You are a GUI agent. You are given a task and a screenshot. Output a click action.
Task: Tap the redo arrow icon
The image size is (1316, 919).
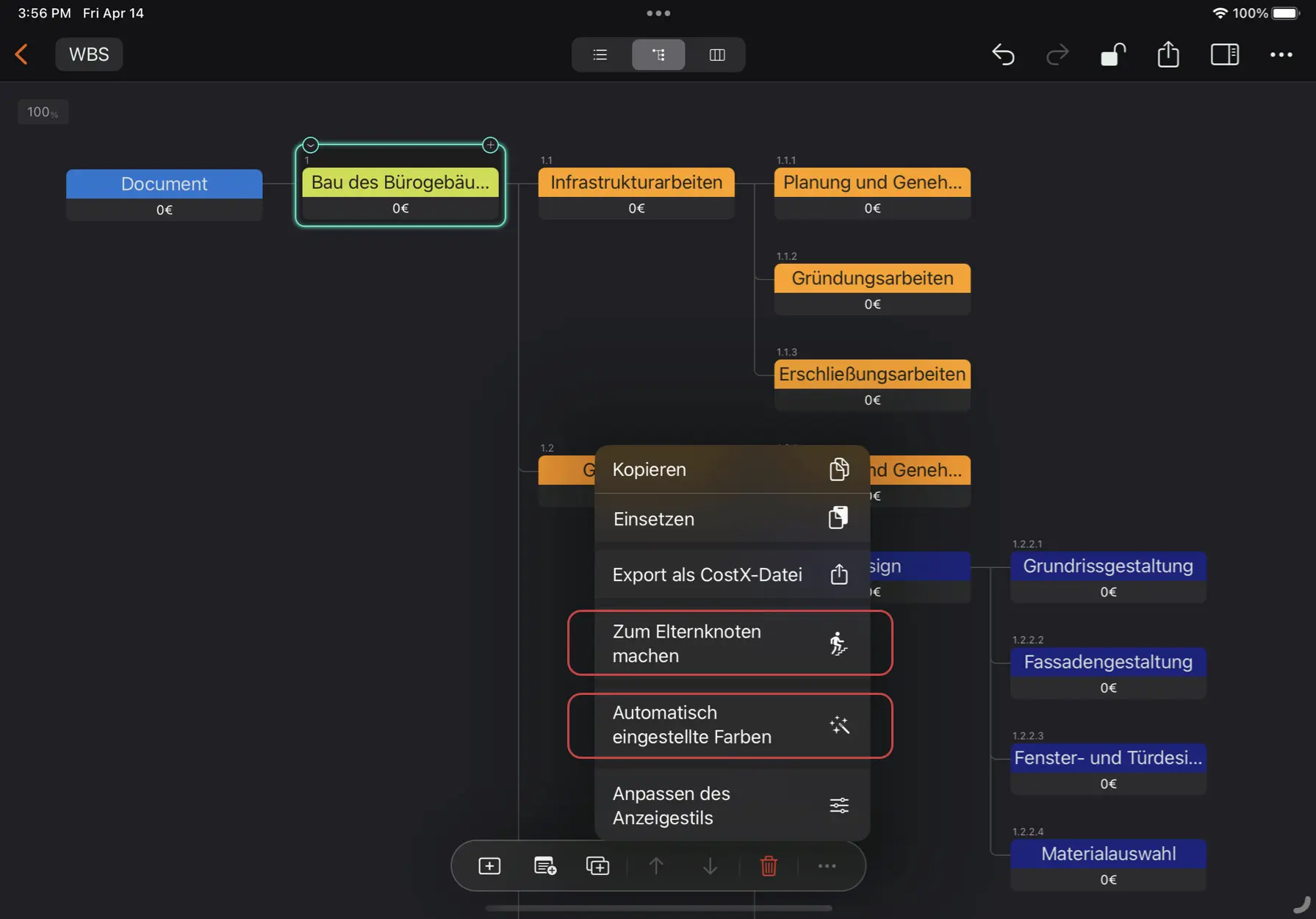1057,54
